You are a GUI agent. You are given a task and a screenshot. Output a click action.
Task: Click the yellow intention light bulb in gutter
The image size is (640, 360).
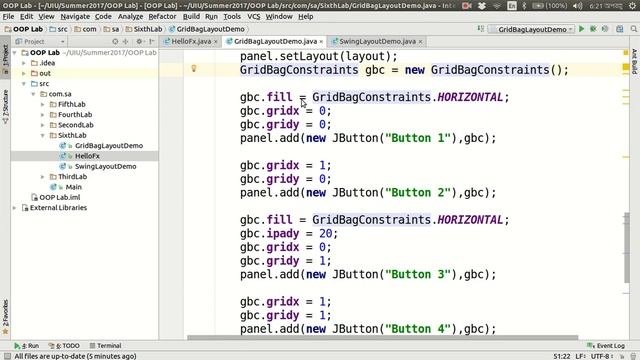[194, 69]
